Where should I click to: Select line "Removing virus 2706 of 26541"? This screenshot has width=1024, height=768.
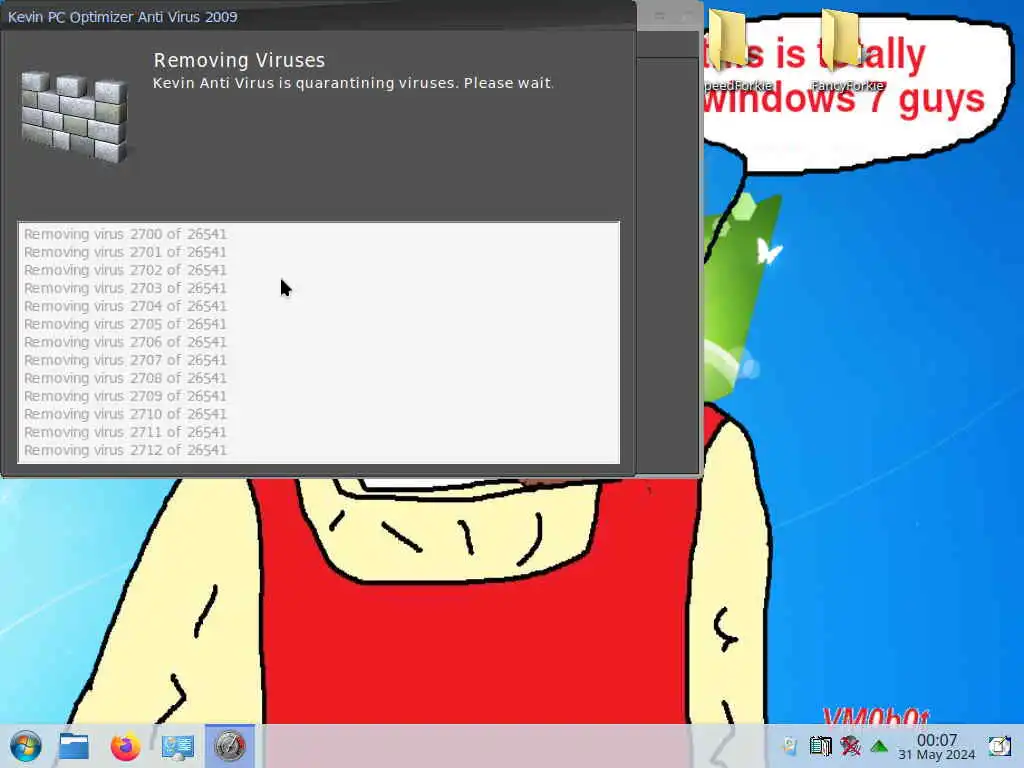(125, 342)
